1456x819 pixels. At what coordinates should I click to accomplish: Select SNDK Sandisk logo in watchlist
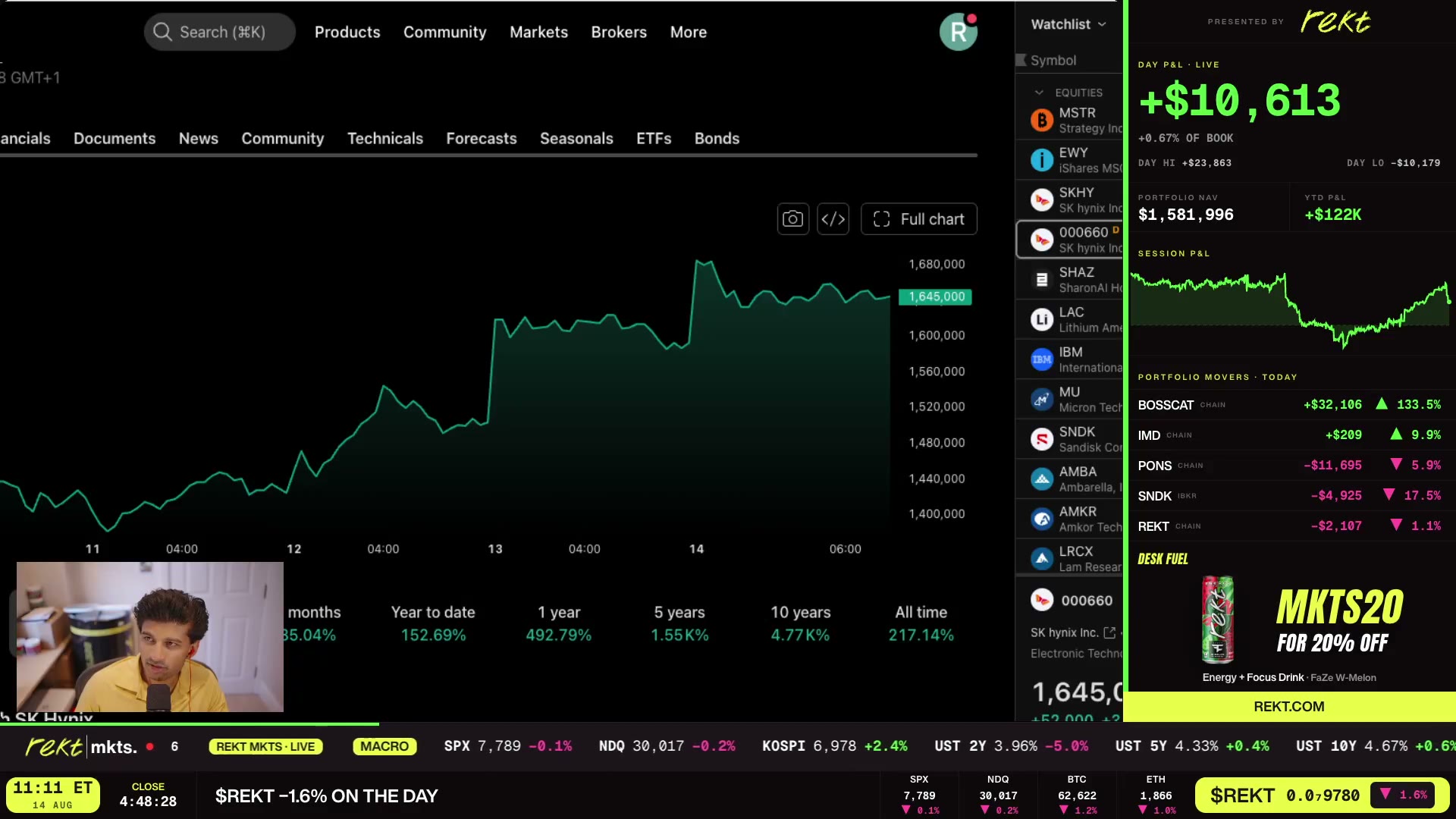tap(1042, 439)
